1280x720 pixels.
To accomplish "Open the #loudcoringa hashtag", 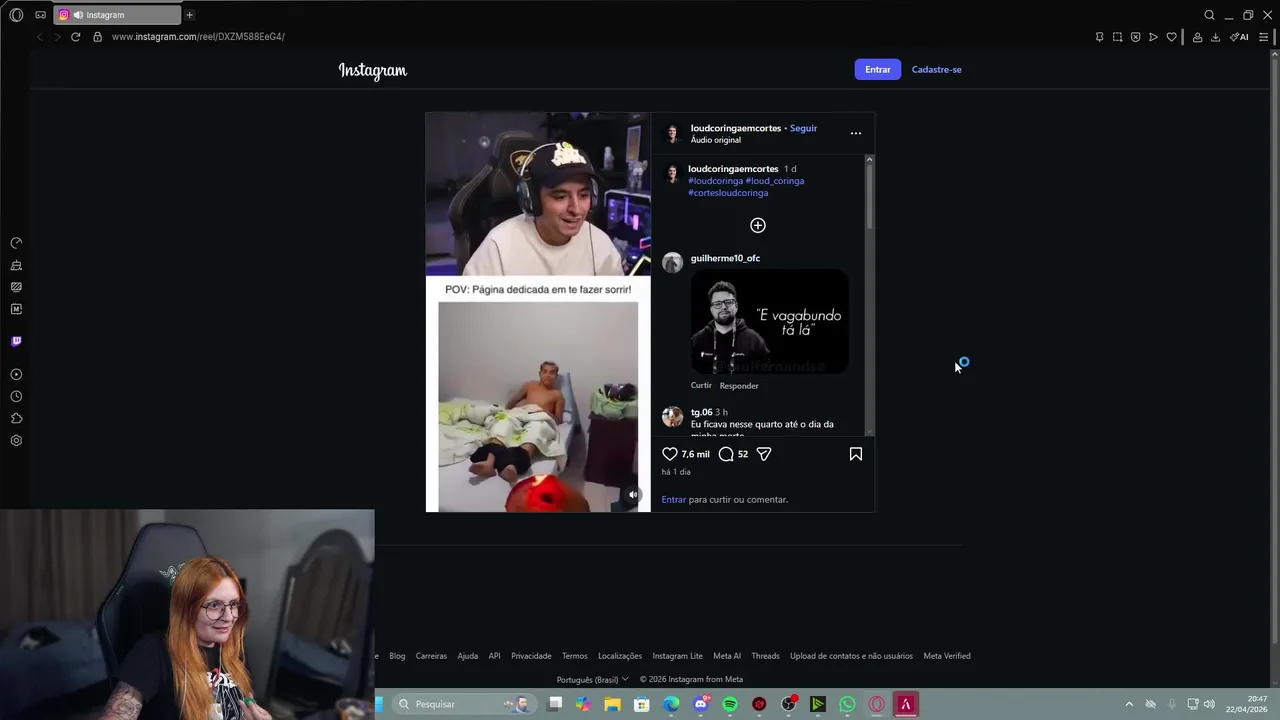I will [x=715, y=181].
